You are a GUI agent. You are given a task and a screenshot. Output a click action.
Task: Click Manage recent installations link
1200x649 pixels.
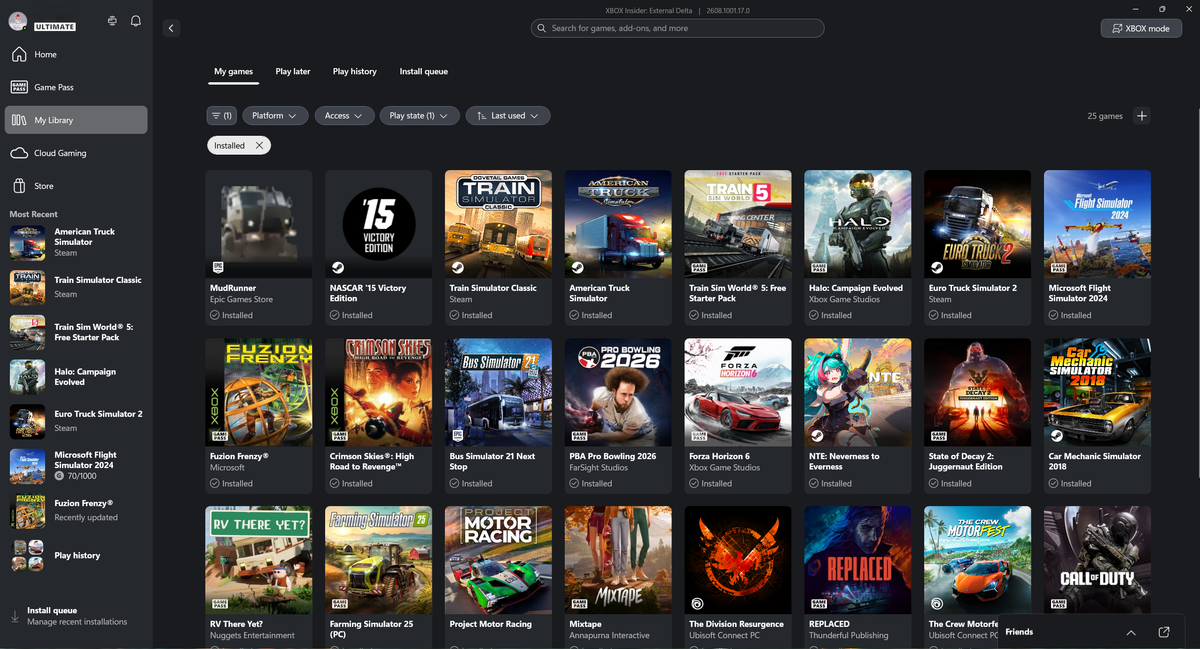click(77, 622)
